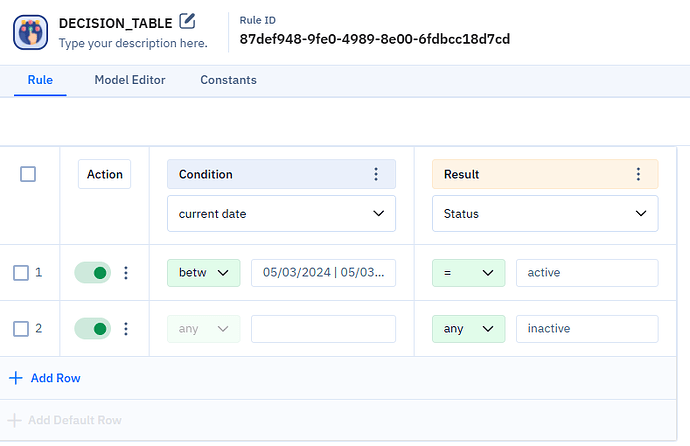Check the row 2 checkbox
The width and height of the screenshot is (690, 446).
point(21,329)
